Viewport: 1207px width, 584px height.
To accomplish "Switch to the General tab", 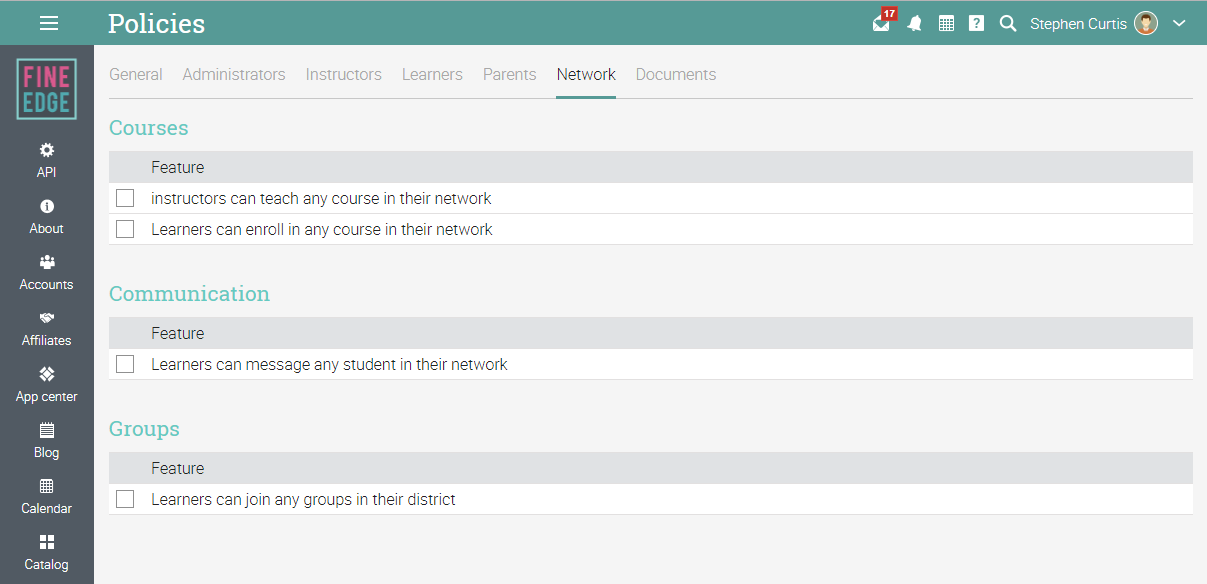I will click(x=136, y=74).
